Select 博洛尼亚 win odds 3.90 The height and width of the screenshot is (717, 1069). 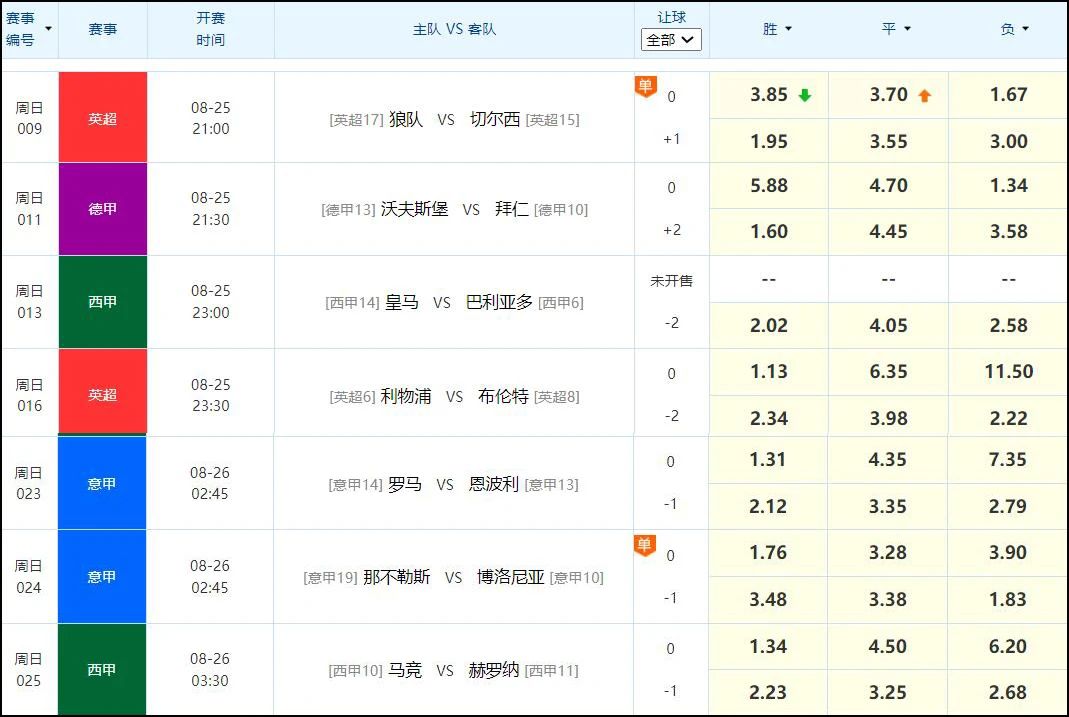point(1008,553)
